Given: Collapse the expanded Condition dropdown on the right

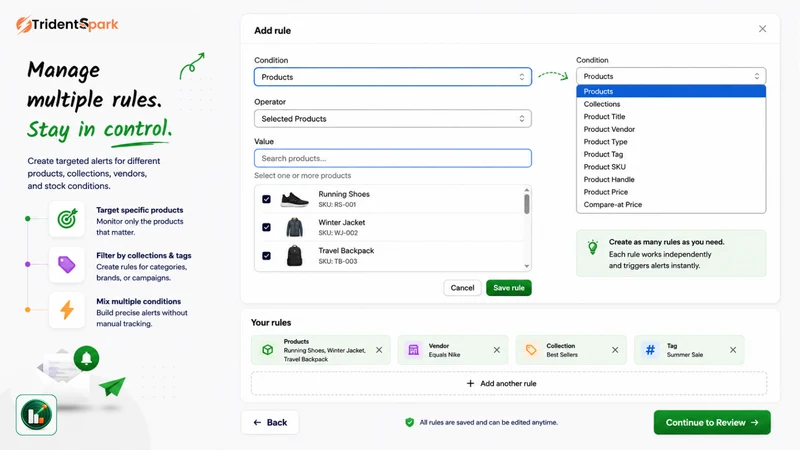Looking at the screenshot, I should 671,76.
